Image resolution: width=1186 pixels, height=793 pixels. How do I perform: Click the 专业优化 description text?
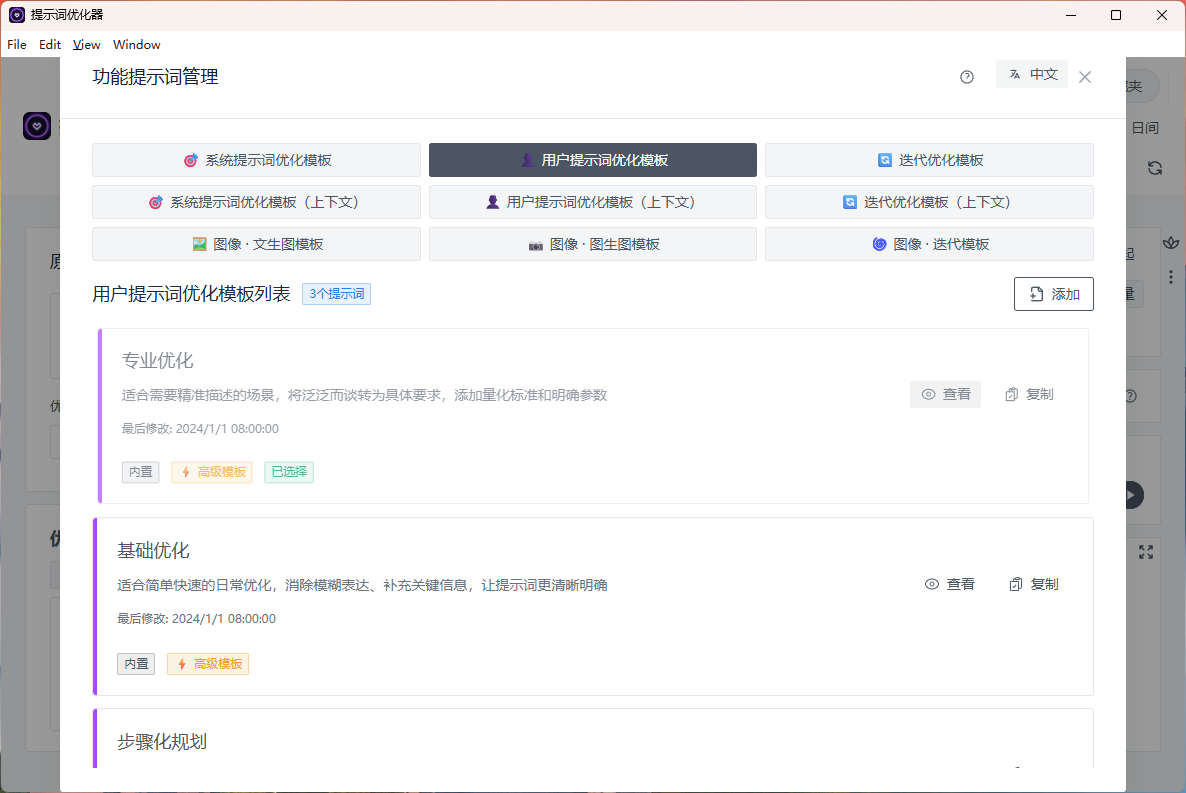click(365, 395)
